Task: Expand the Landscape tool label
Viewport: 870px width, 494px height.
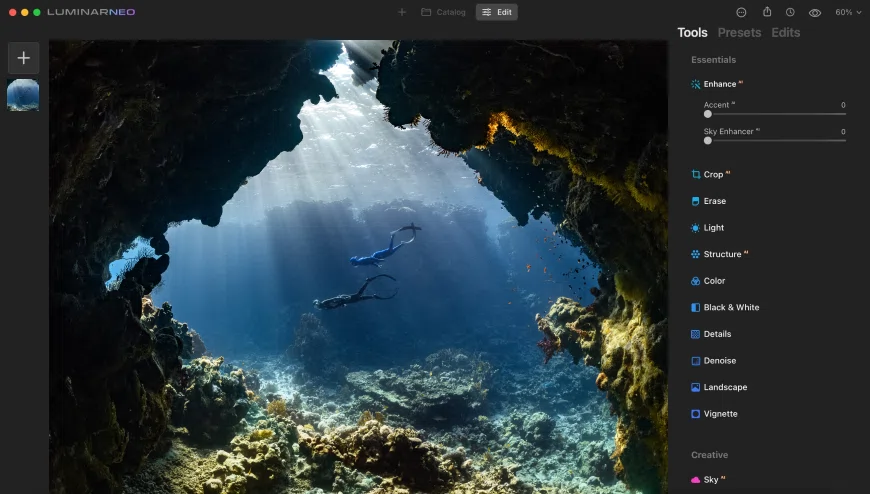Action: (x=725, y=387)
